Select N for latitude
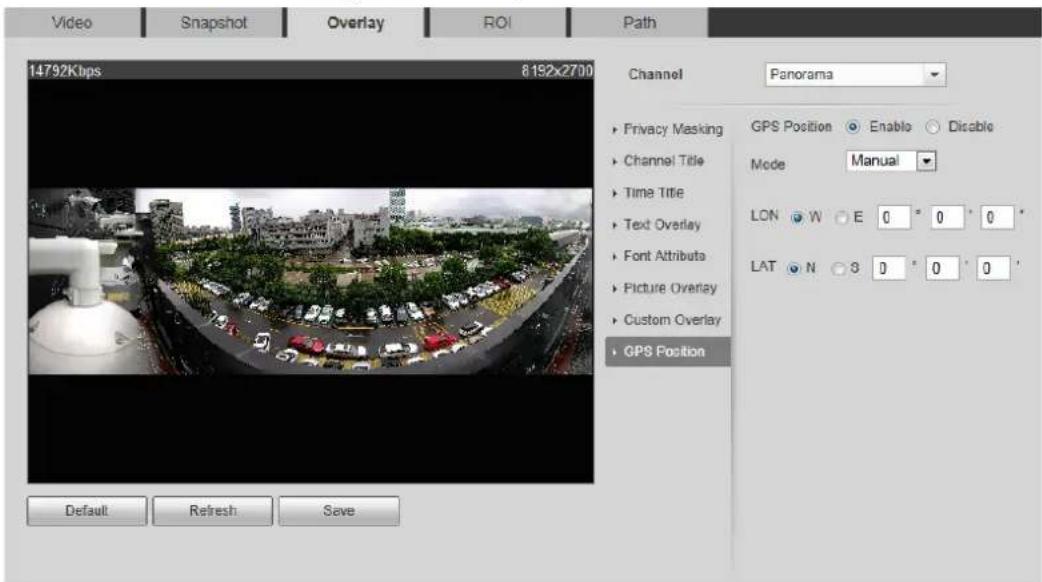This screenshot has height=582, width=1042. pyautogui.click(x=793, y=268)
